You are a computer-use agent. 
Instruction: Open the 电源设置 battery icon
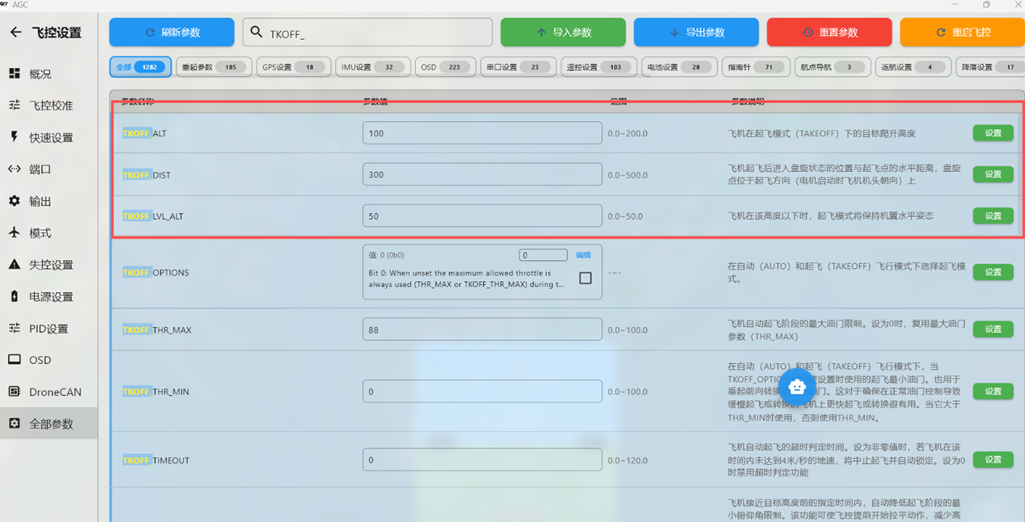coord(15,297)
